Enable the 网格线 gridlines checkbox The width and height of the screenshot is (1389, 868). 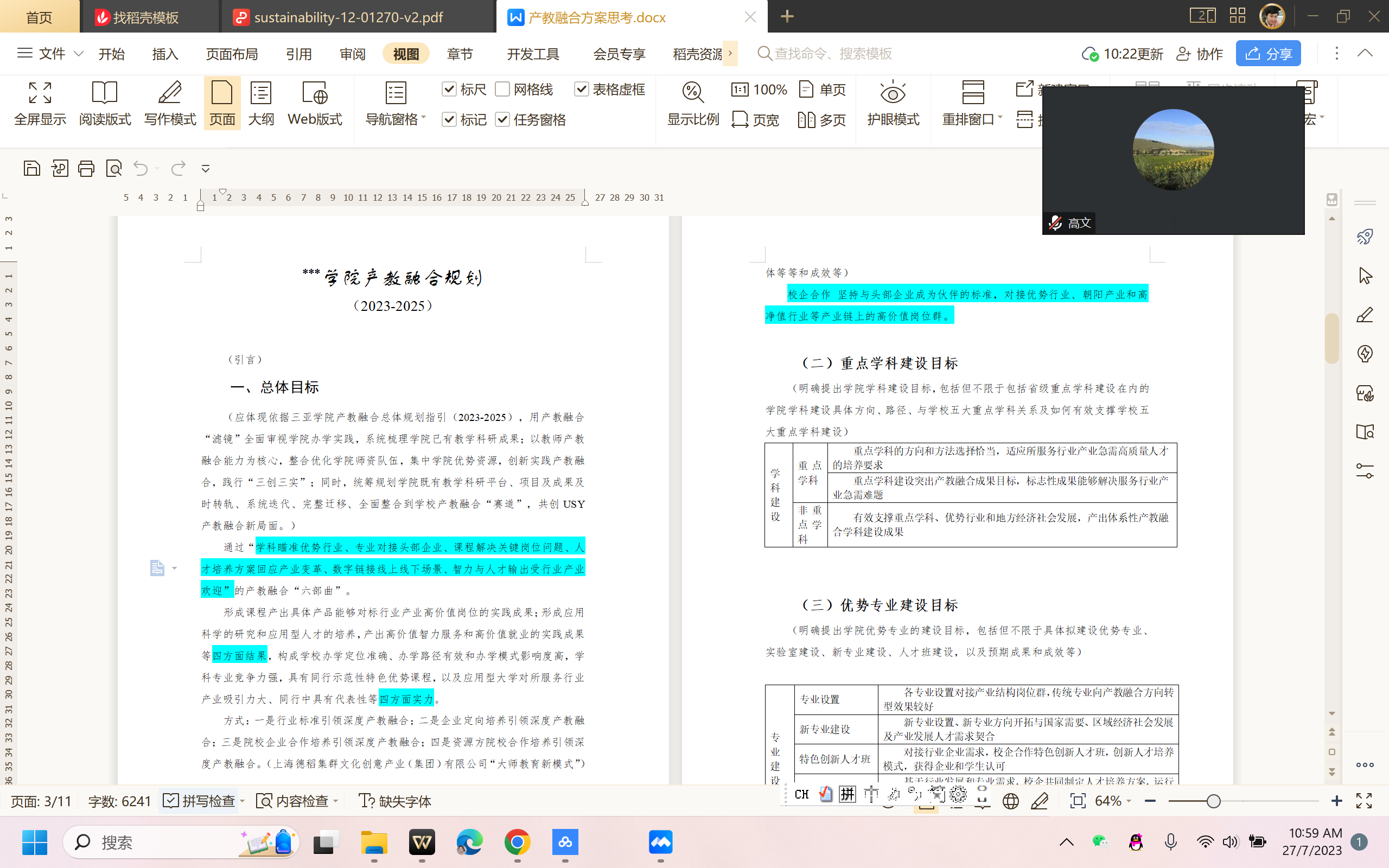click(502, 89)
